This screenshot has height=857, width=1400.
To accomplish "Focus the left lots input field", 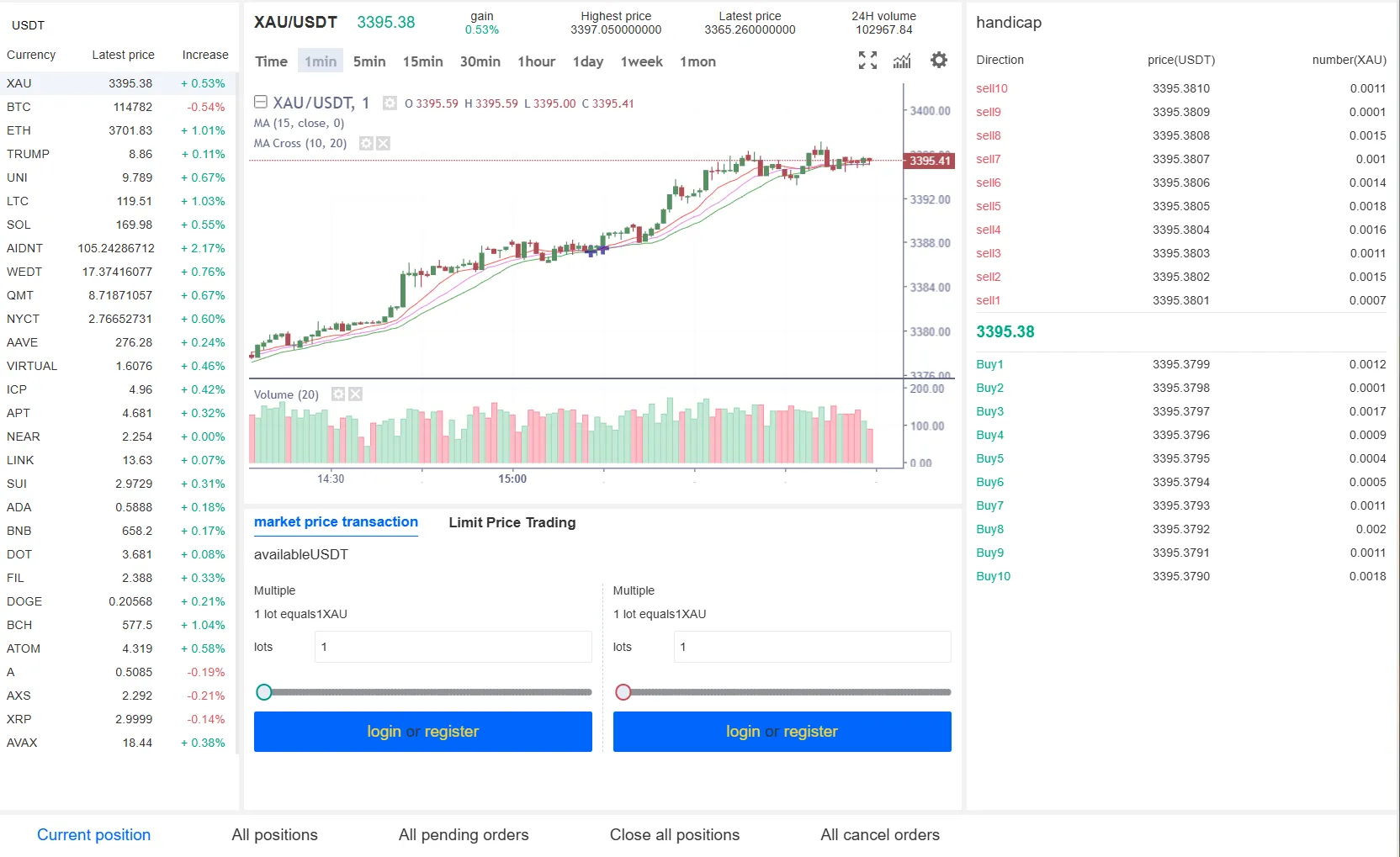I will [453, 647].
